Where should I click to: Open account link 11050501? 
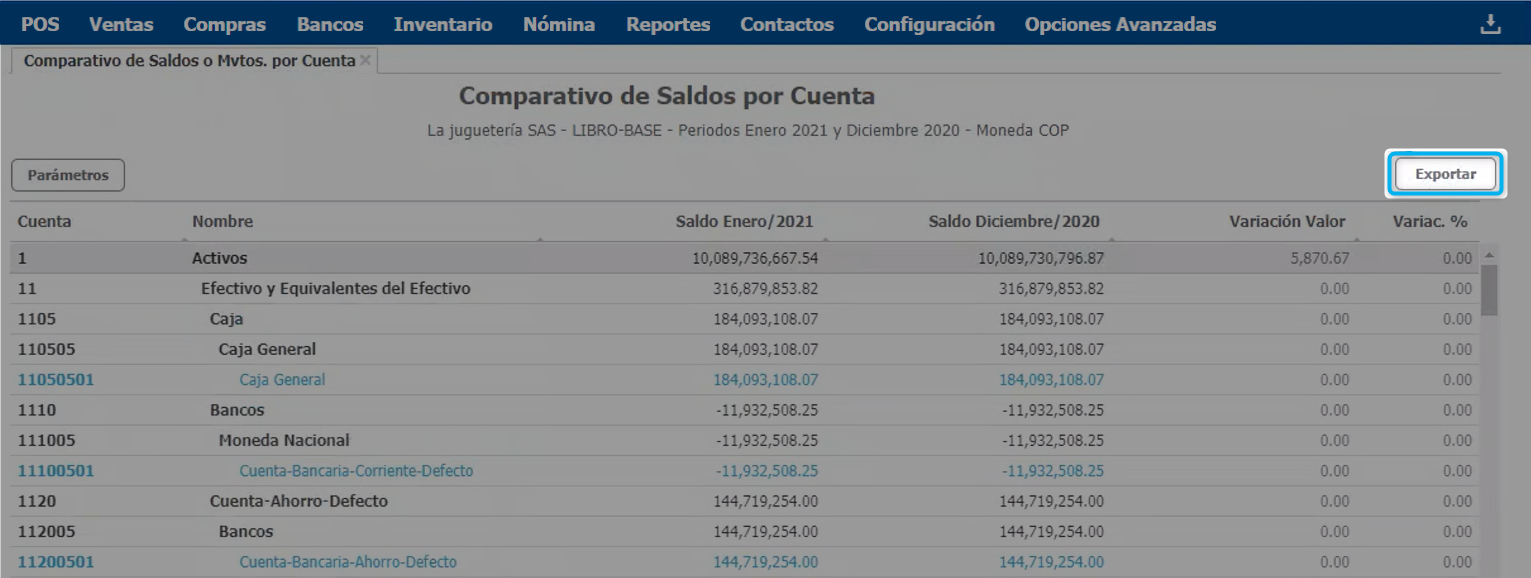tap(56, 380)
